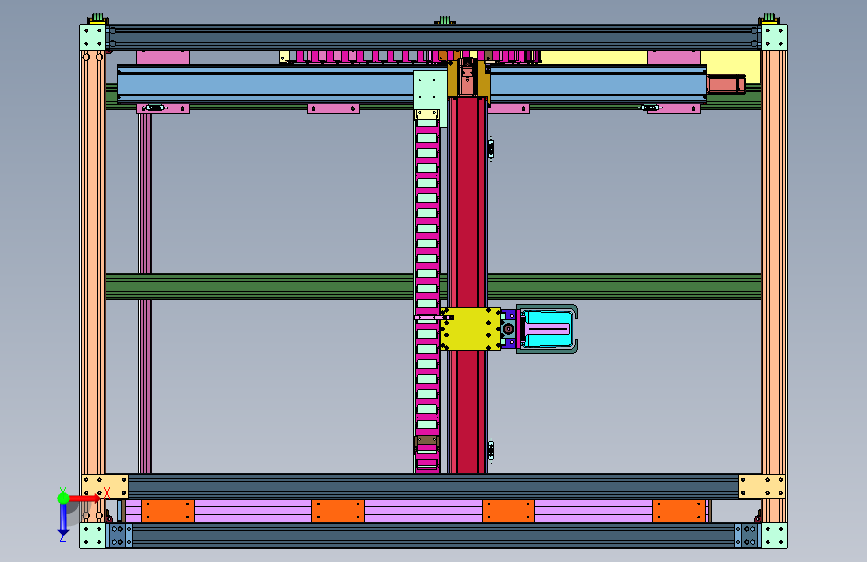
Task: Select the rightmost orange block on the violet rail
Action: pos(679,511)
